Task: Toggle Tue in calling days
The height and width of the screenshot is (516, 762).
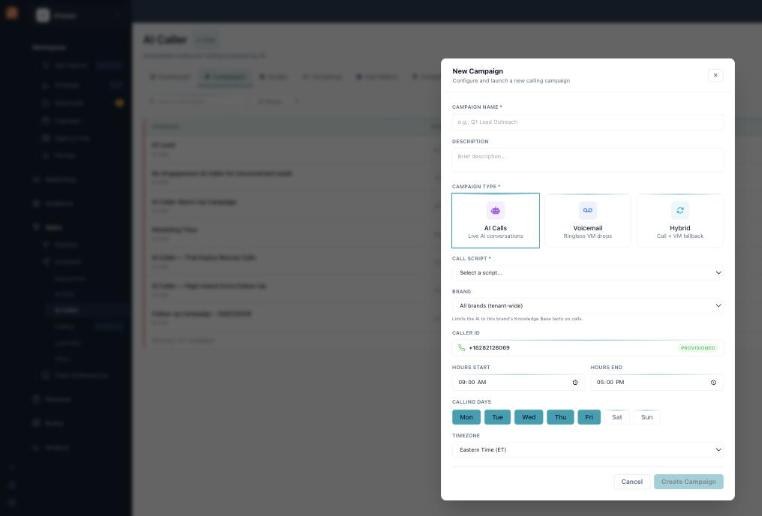Action: (x=498, y=417)
